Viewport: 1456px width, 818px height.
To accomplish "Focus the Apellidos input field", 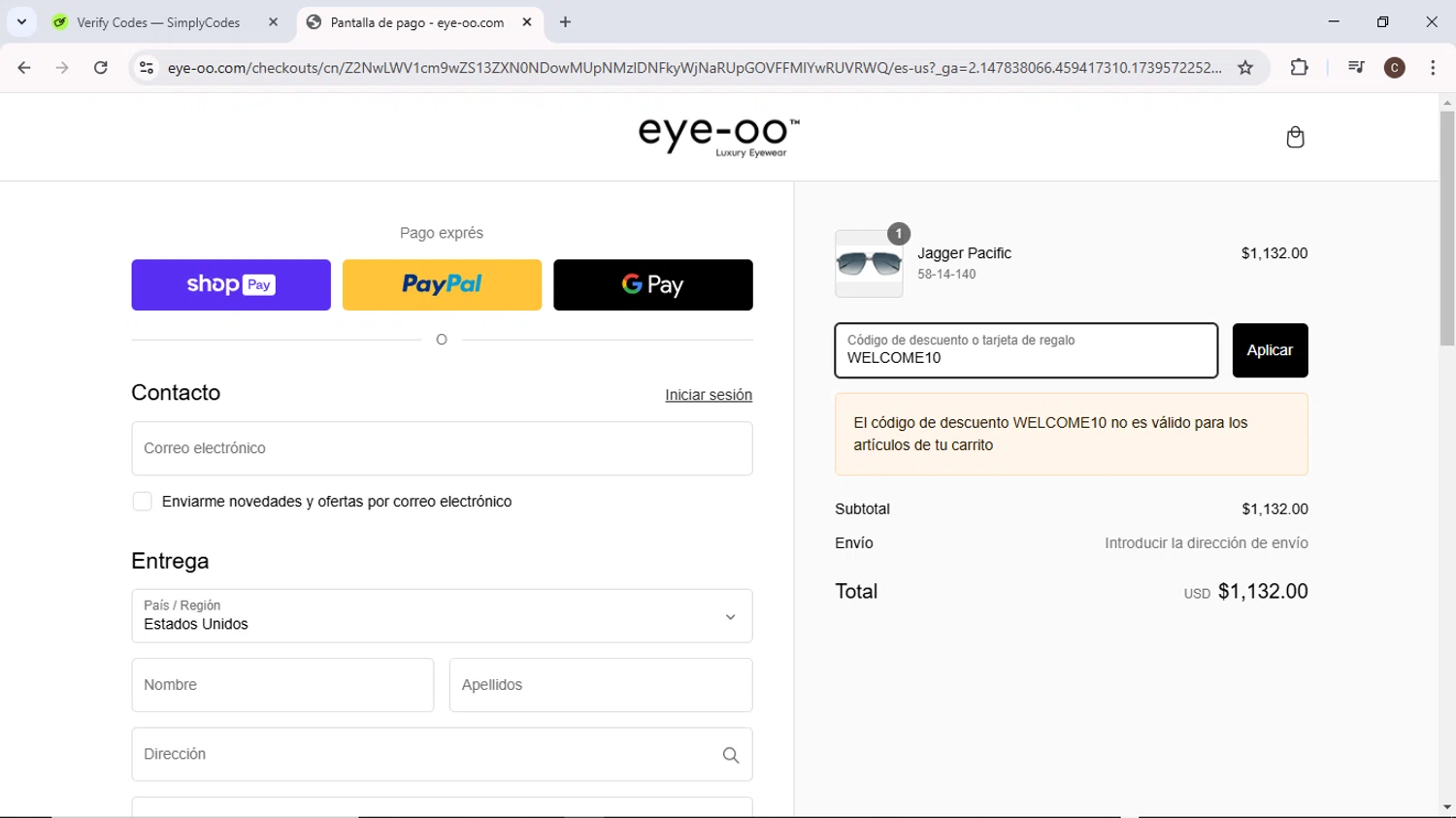I will pos(601,685).
